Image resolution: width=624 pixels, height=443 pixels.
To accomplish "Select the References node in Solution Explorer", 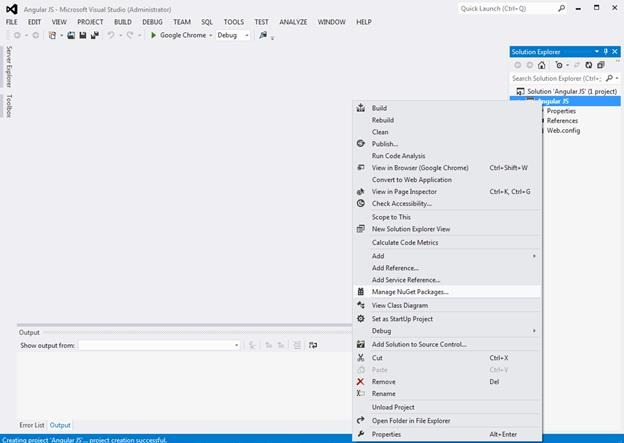I will point(562,121).
